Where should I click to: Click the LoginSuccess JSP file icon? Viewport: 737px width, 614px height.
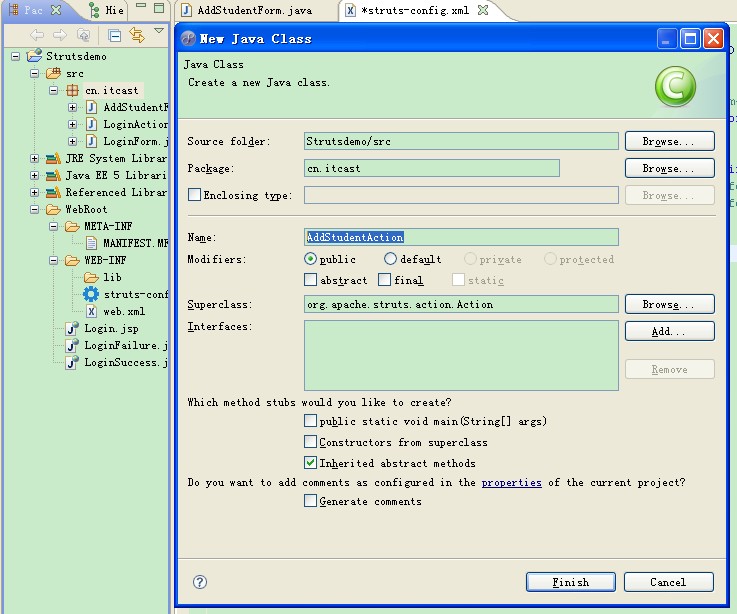72,362
